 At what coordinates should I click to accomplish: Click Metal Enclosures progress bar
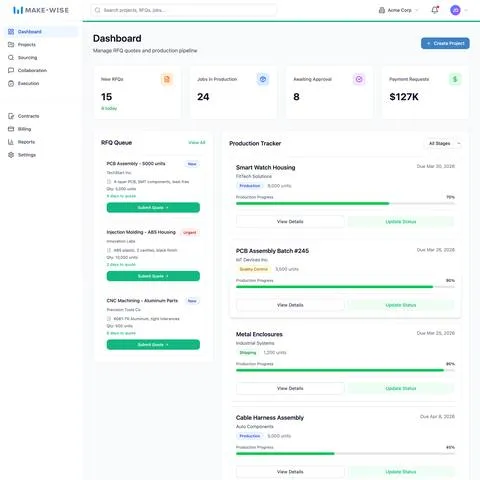tap(345, 370)
